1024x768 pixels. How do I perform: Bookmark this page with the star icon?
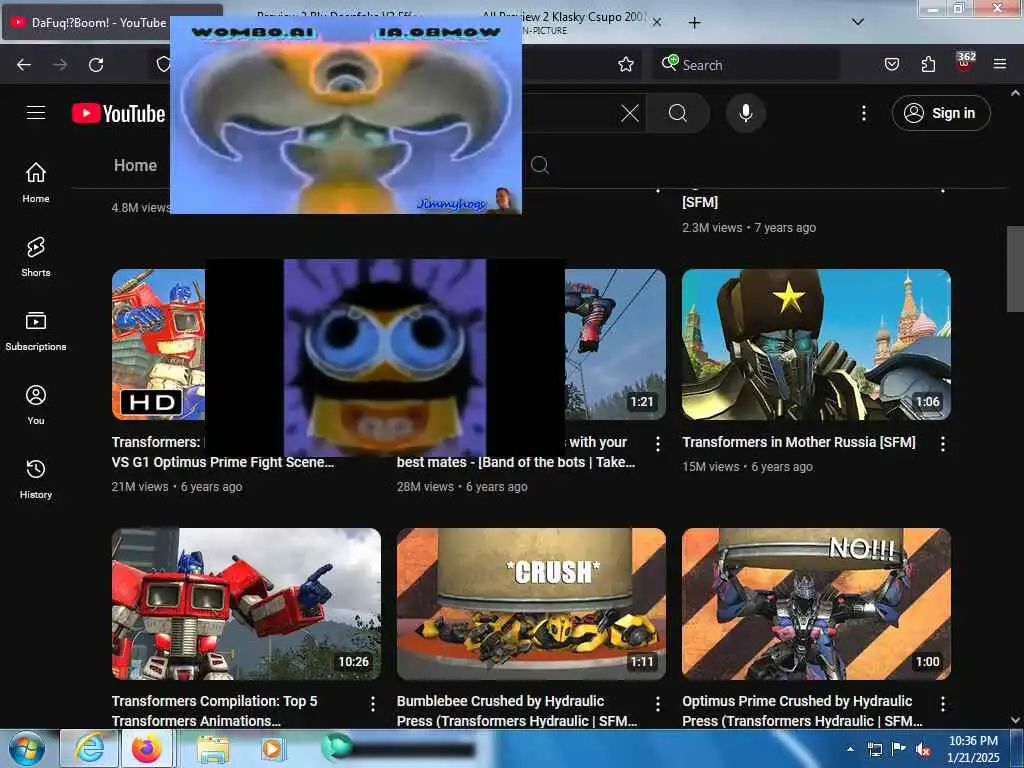[x=626, y=64]
